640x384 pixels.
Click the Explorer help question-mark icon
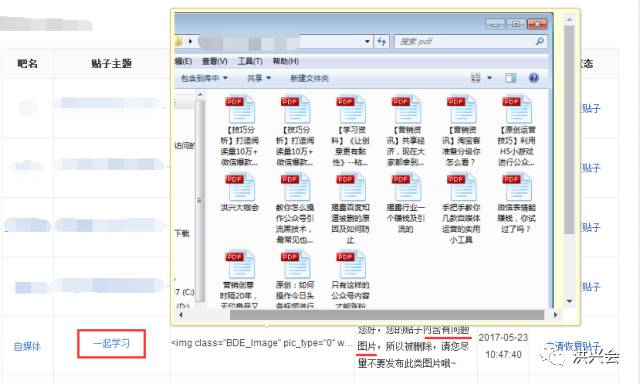tap(533, 78)
